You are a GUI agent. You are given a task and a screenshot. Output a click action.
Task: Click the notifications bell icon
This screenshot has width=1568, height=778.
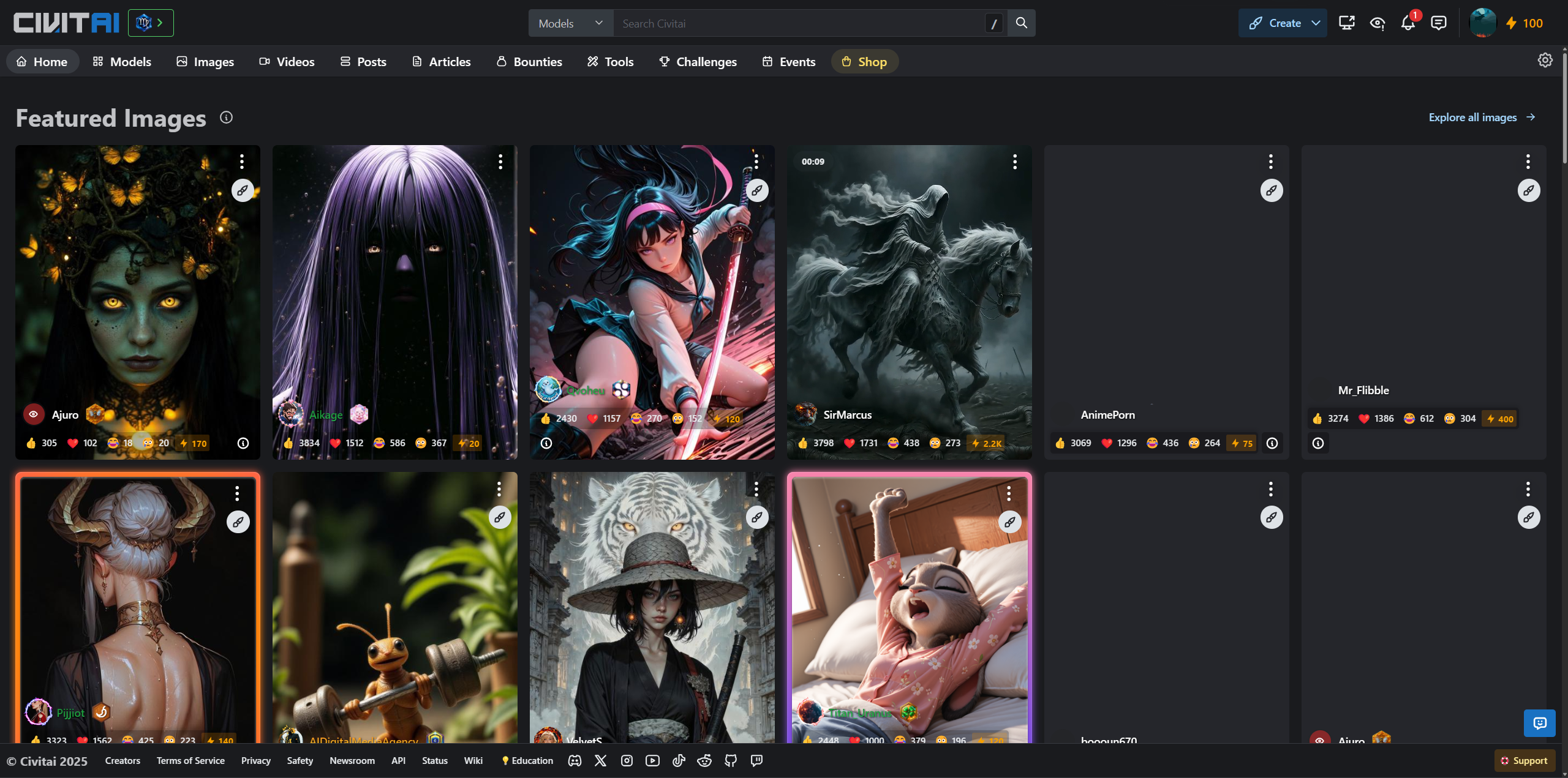tap(1408, 23)
